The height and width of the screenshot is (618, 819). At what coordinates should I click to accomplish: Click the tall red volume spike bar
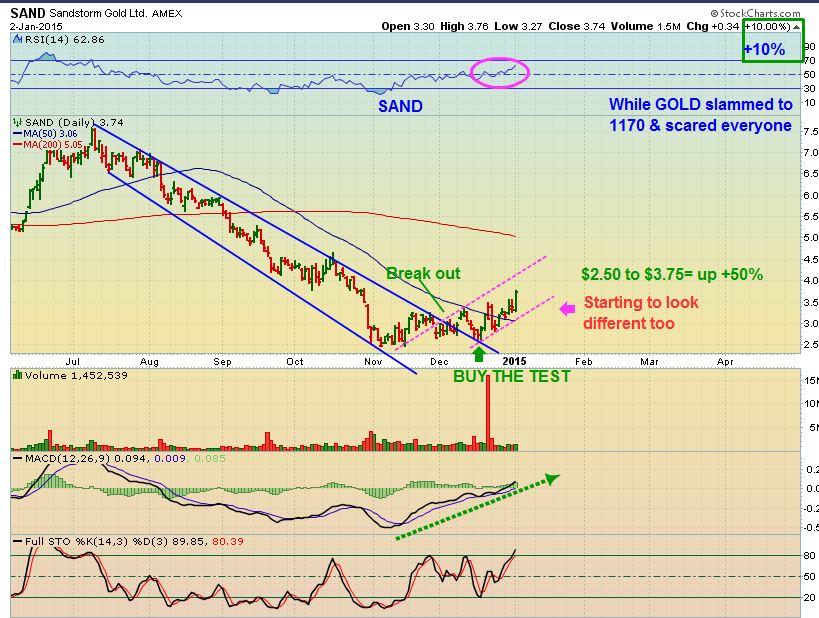click(488, 413)
